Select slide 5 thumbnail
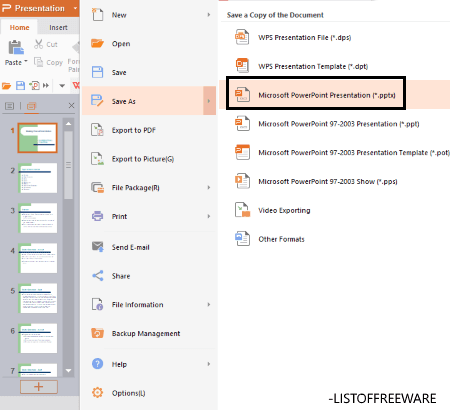 [x=38, y=298]
